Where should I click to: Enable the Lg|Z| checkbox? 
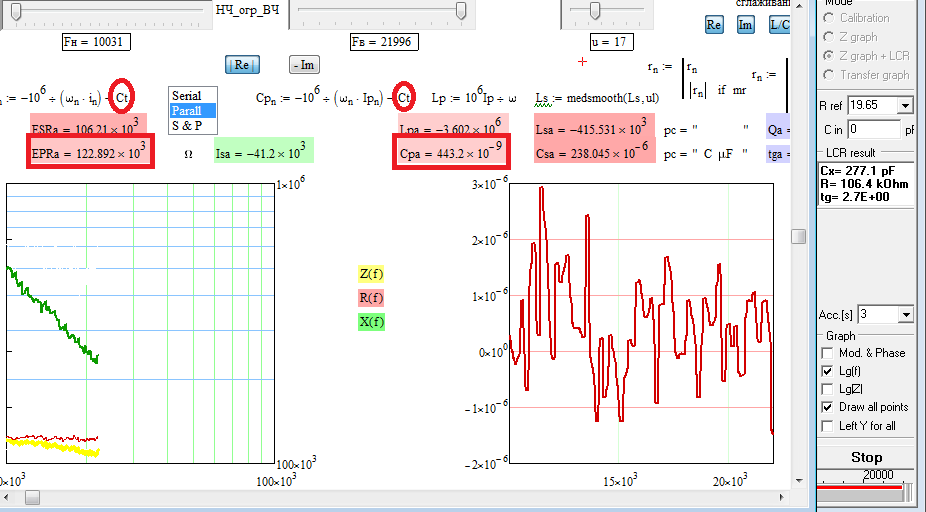[x=827, y=389]
